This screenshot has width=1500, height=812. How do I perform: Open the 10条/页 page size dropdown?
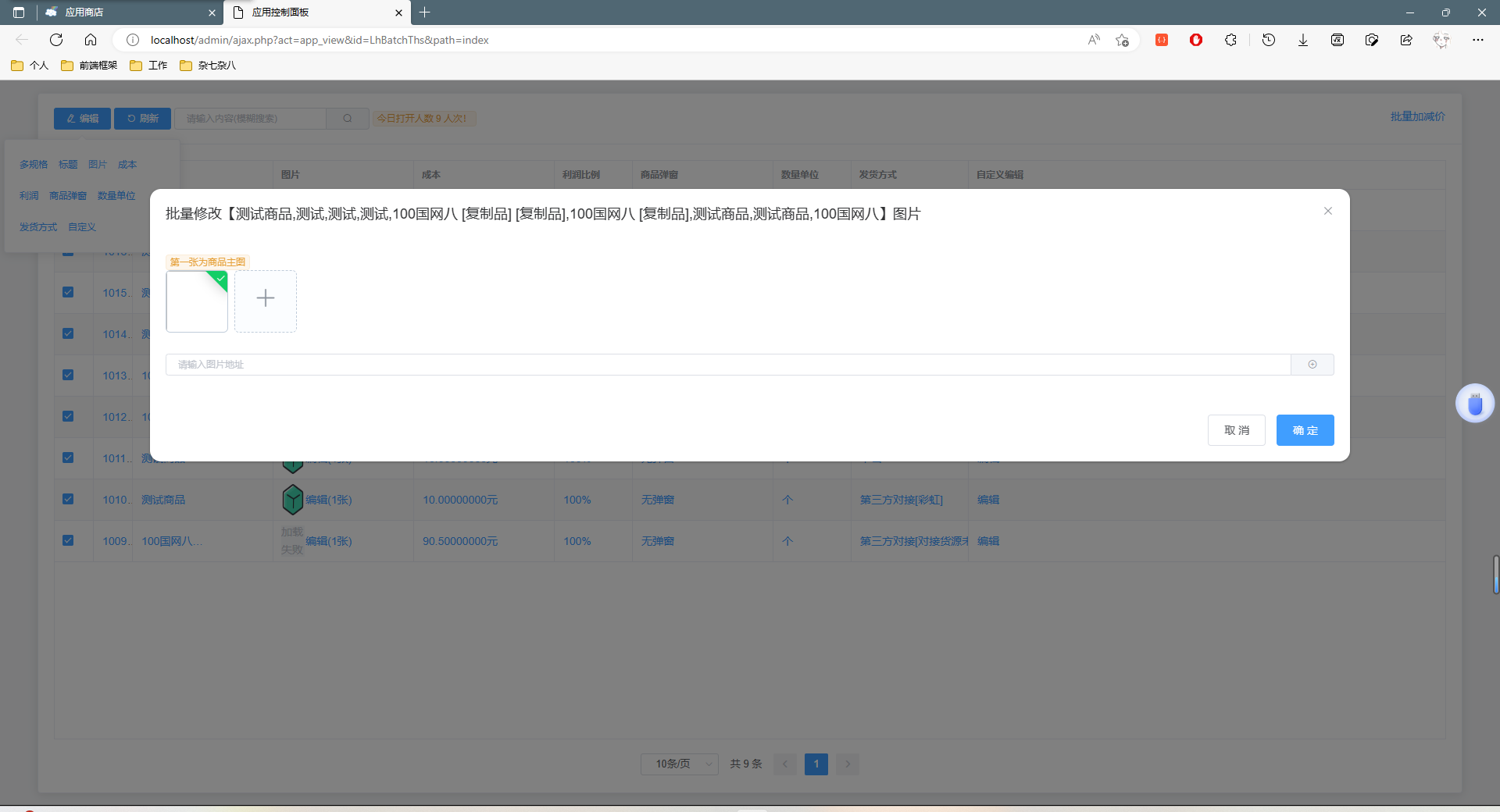[680, 764]
